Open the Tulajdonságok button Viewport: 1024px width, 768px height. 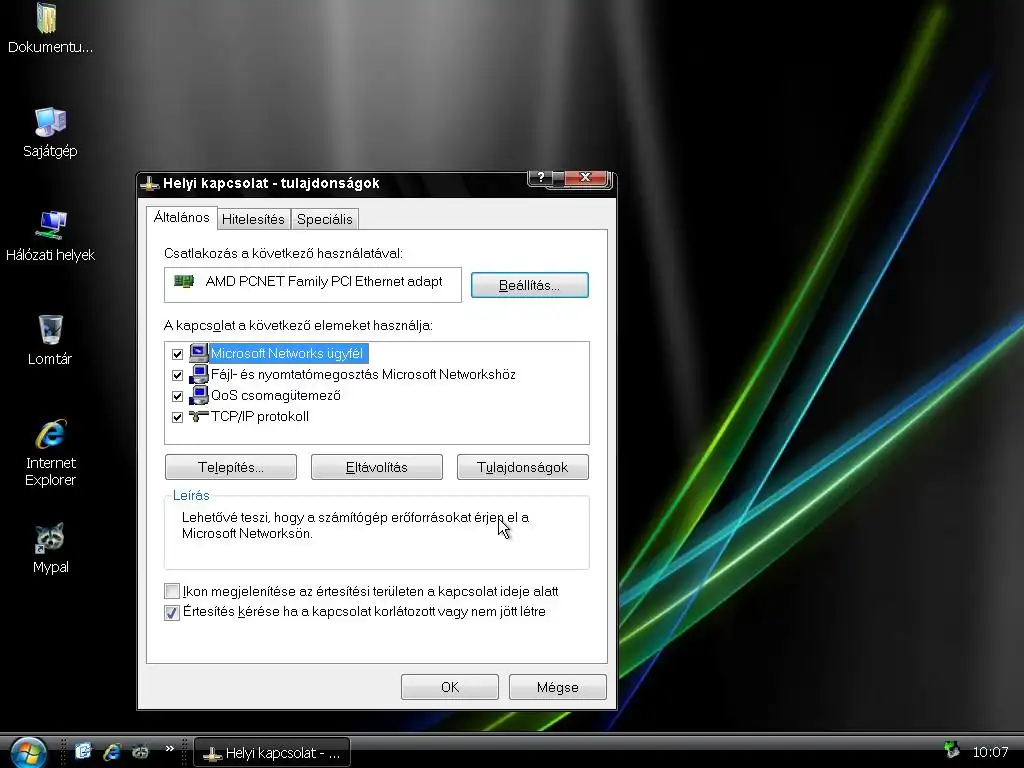point(522,468)
